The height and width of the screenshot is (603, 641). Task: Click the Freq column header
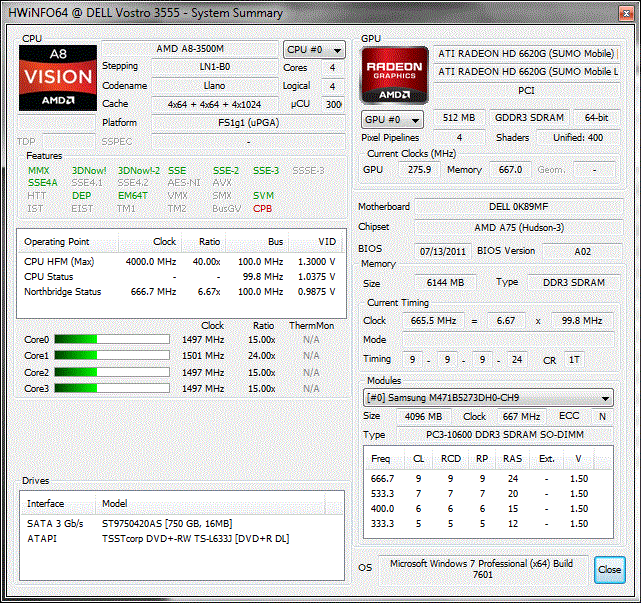(384, 459)
